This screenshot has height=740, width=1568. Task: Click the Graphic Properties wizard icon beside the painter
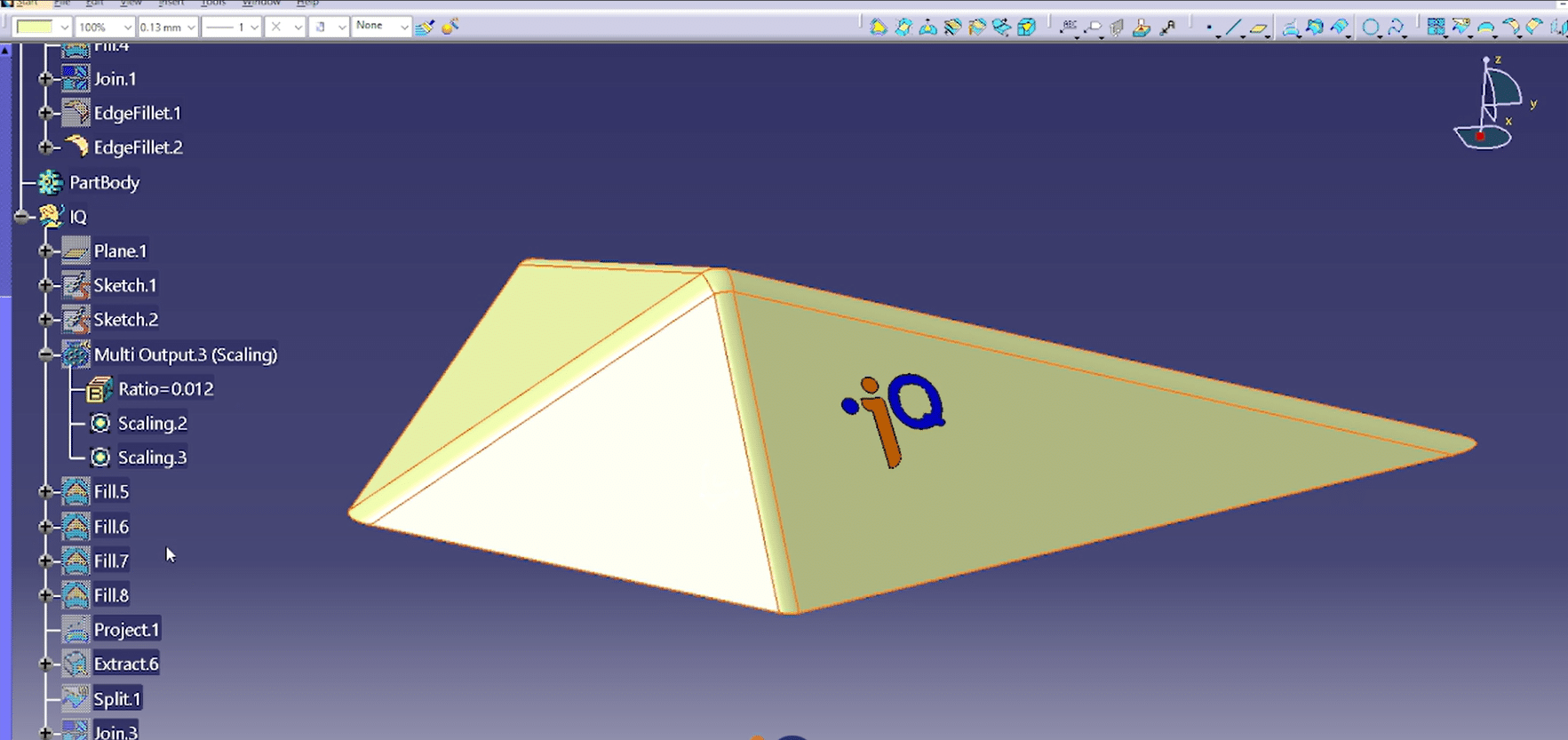click(450, 27)
